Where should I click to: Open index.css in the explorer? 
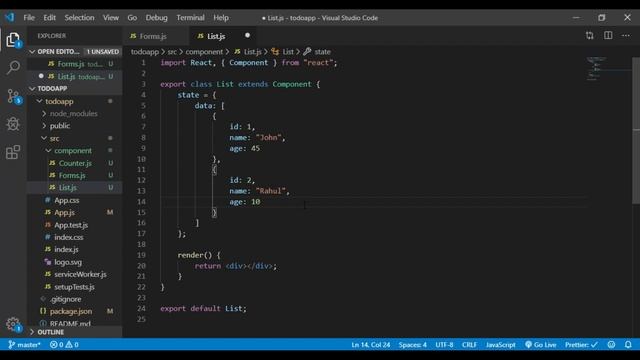pos(69,237)
